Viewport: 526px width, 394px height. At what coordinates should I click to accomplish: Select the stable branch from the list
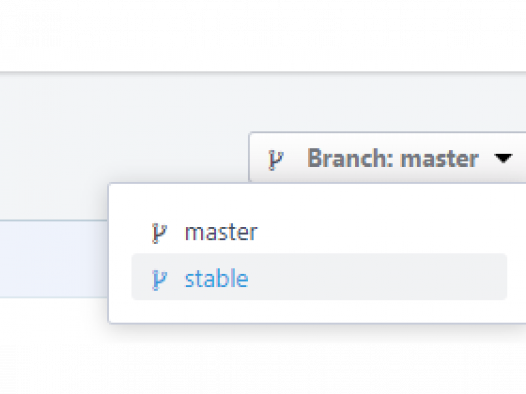319,277
